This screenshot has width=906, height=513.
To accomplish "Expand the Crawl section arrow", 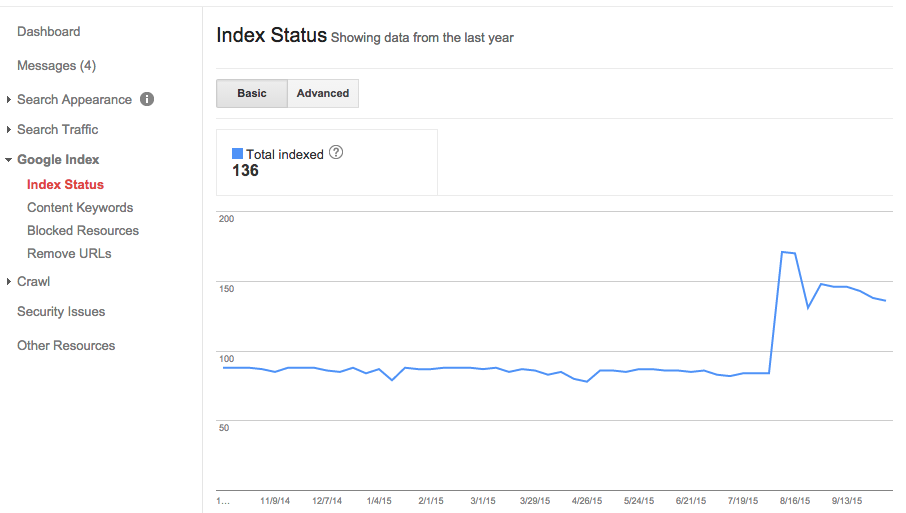I will [9, 282].
